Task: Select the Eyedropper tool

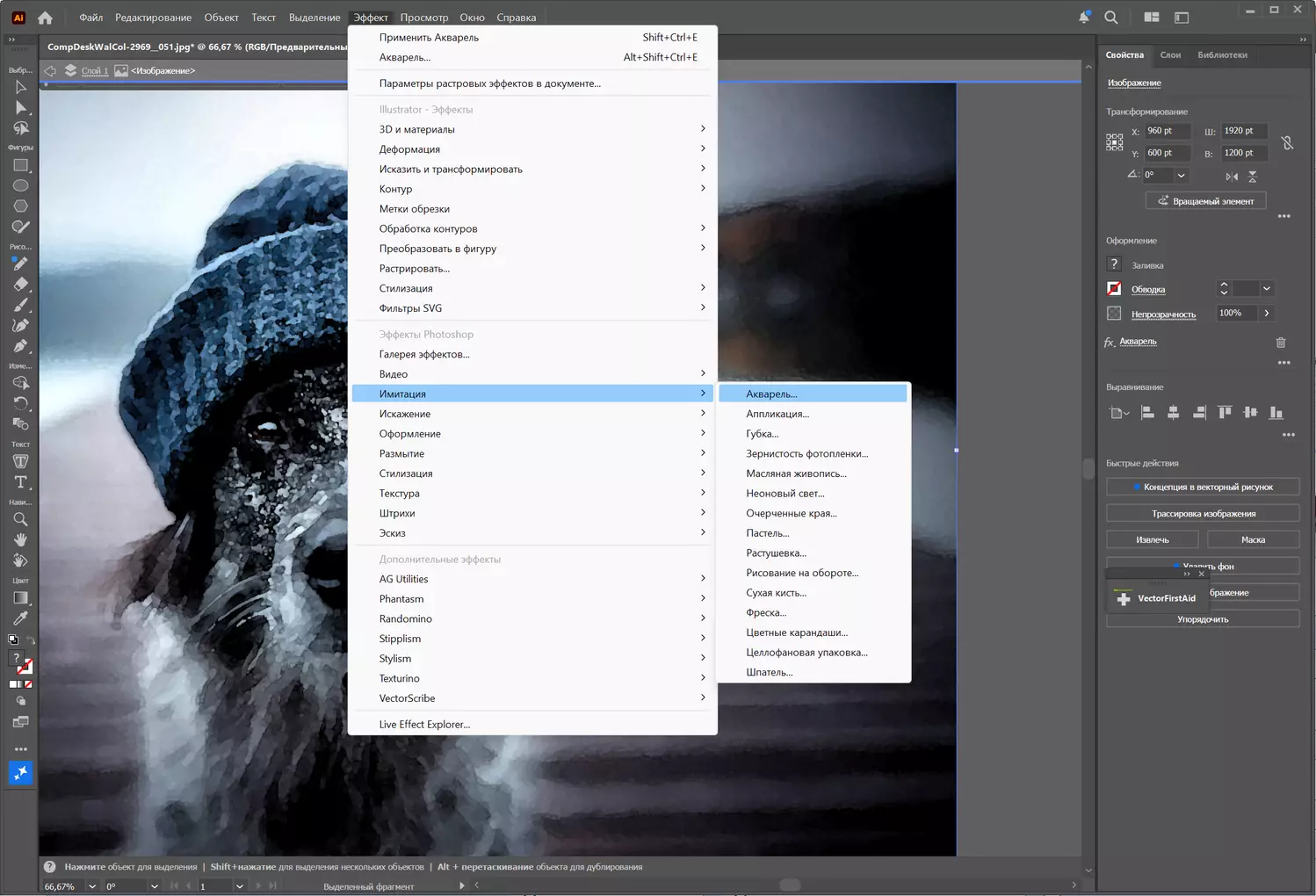Action: tap(21, 618)
